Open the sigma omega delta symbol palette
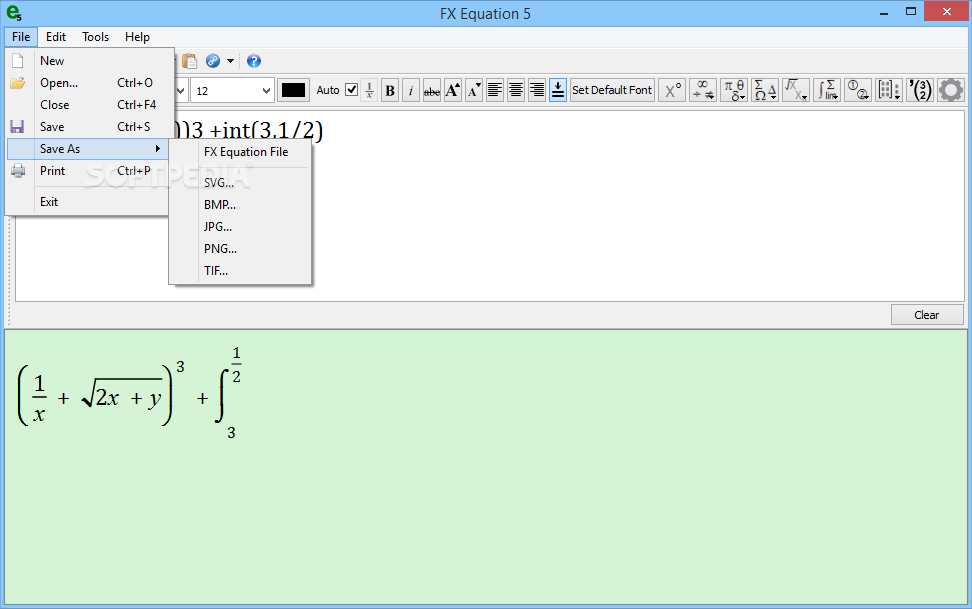The width and height of the screenshot is (972, 609). pyautogui.click(x=765, y=91)
